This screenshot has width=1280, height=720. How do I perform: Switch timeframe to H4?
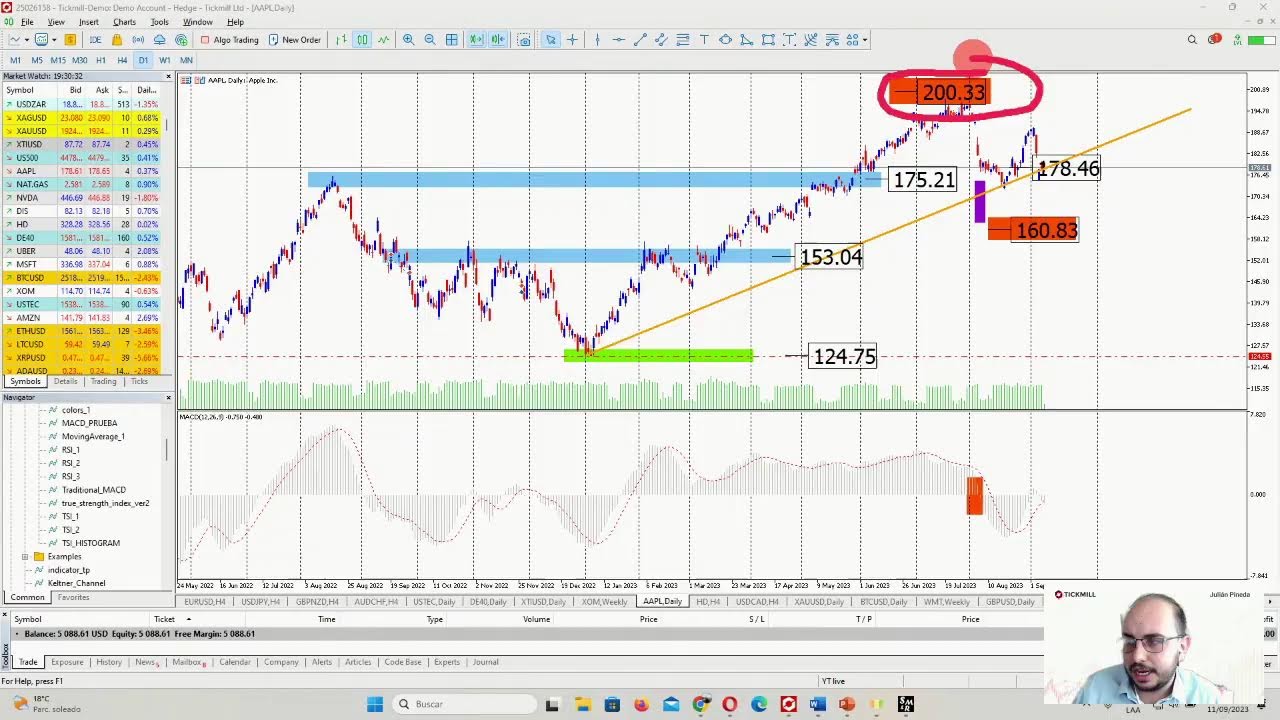click(122, 60)
